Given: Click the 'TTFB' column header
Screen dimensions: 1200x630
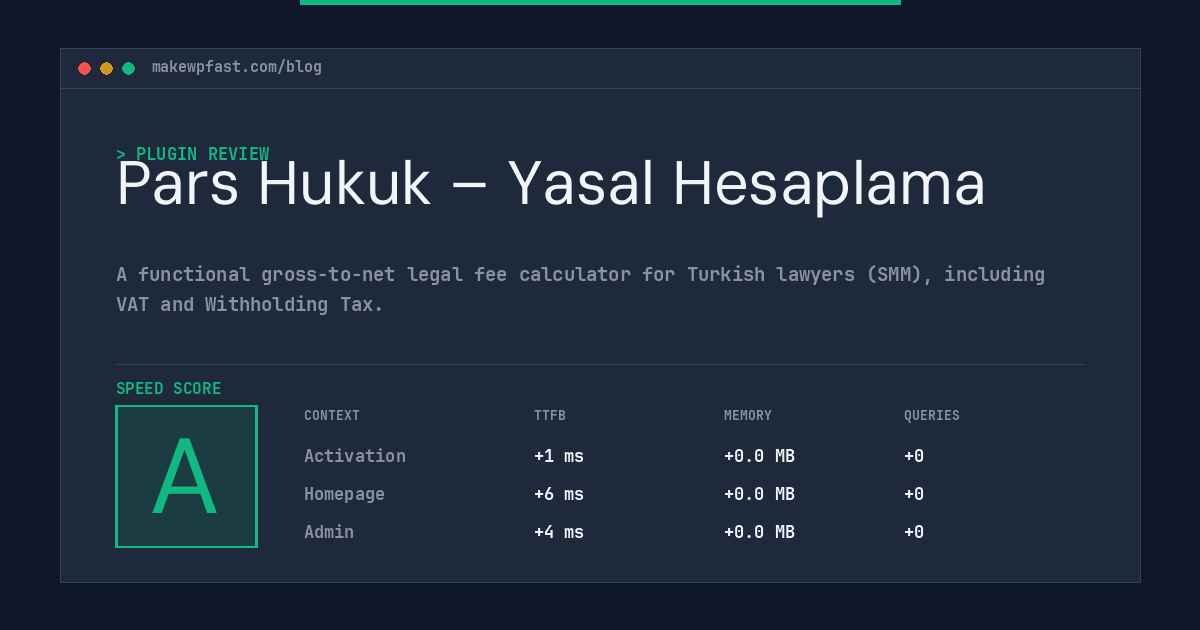Looking at the screenshot, I should point(550,416).
